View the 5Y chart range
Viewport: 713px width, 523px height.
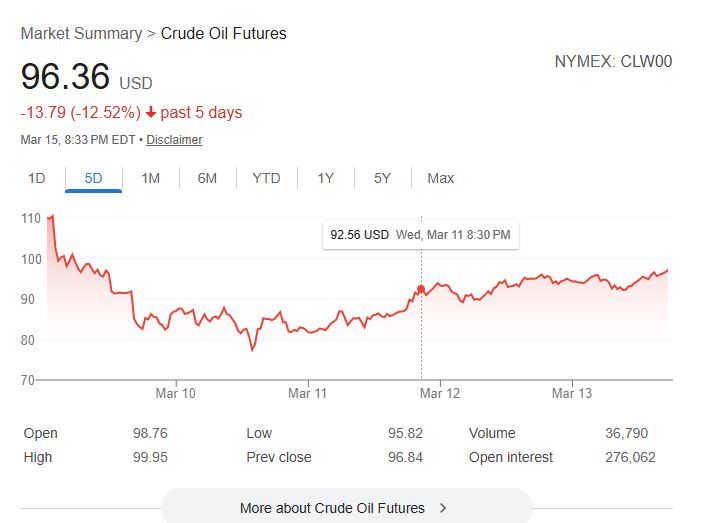(382, 178)
